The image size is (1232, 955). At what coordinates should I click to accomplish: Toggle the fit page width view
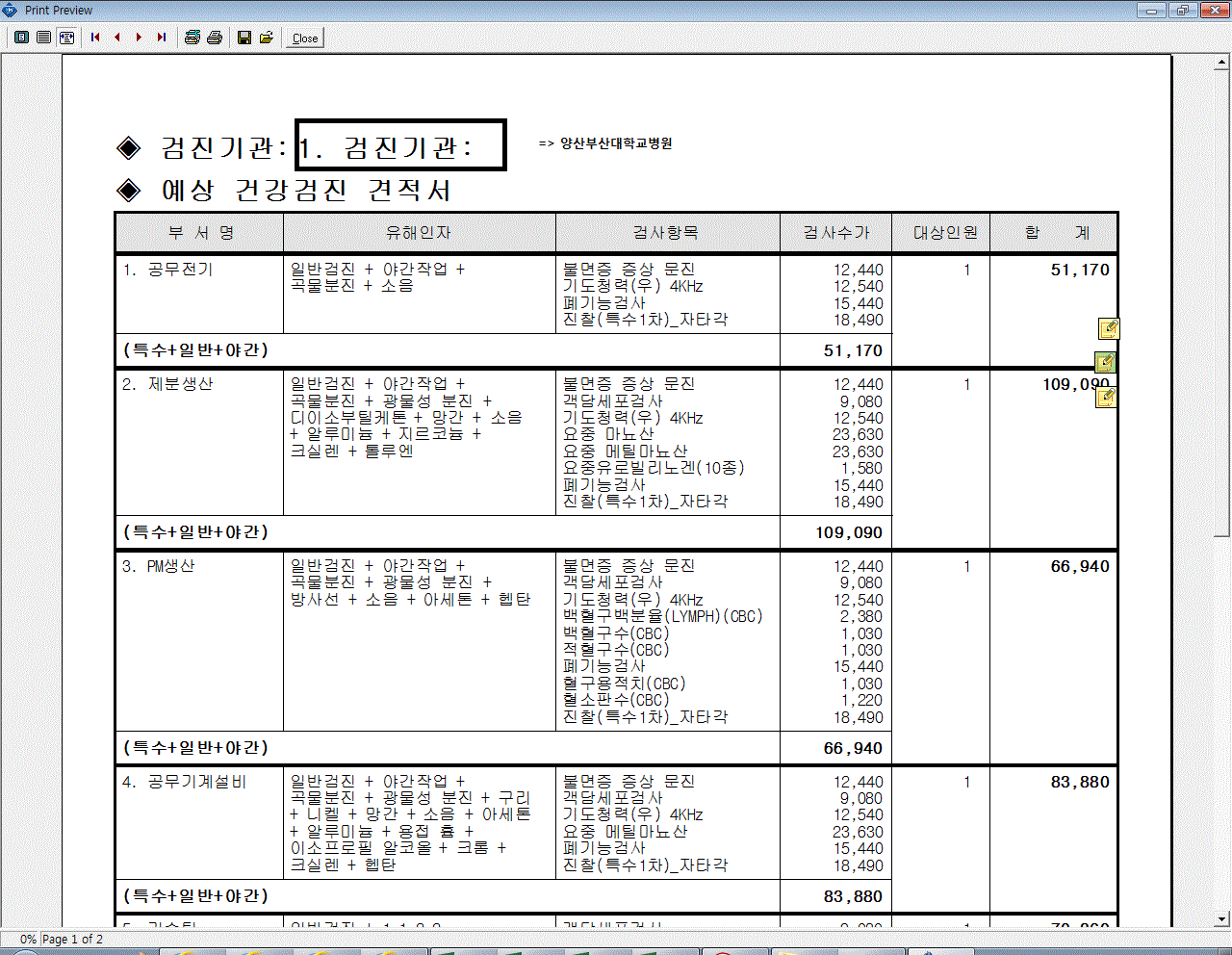pyautogui.click(x=66, y=38)
